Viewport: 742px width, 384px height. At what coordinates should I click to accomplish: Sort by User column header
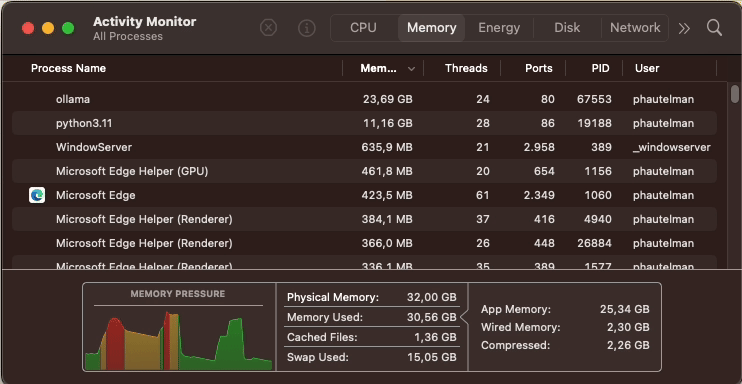[x=647, y=68]
